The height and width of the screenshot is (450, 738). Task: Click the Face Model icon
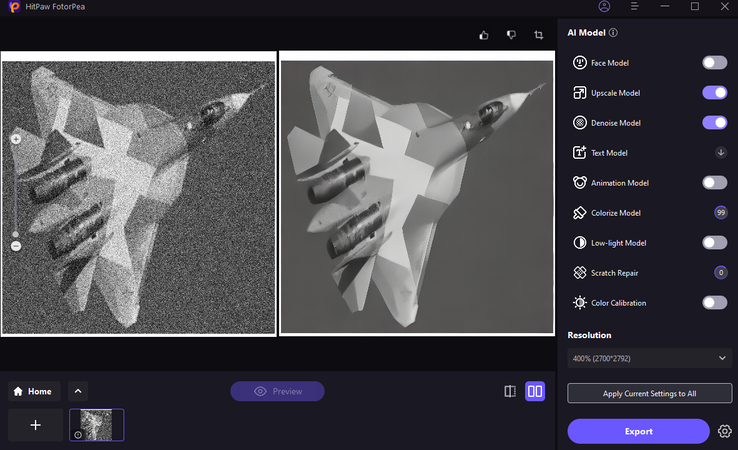tap(579, 63)
